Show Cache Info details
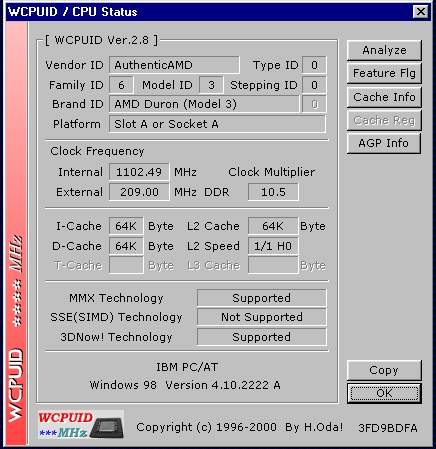 point(384,97)
